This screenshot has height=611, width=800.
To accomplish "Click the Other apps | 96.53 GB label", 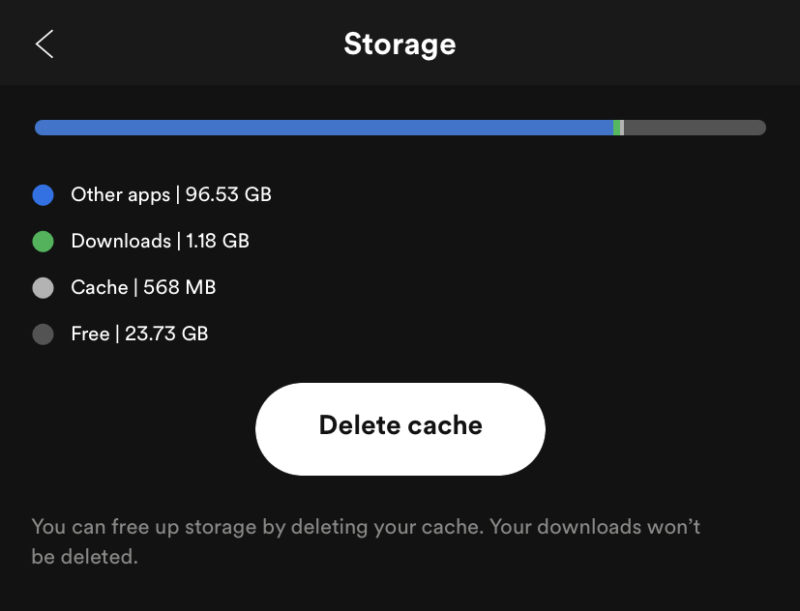I will [170, 194].
